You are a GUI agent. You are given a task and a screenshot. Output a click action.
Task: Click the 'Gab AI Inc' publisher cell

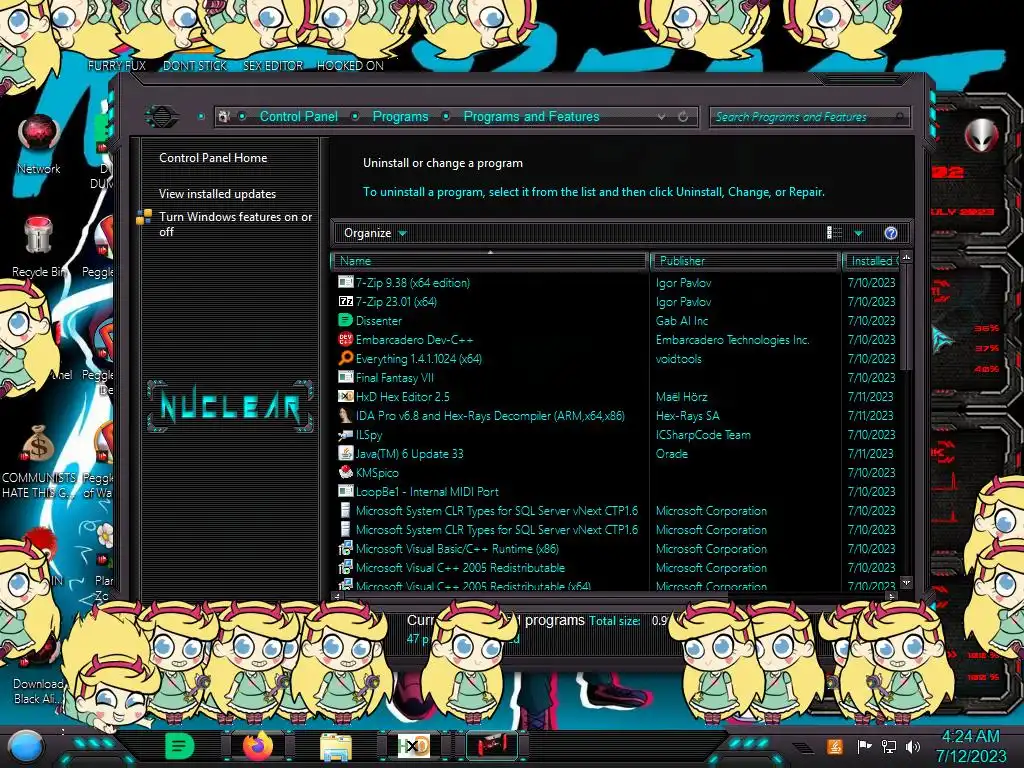click(x=682, y=321)
